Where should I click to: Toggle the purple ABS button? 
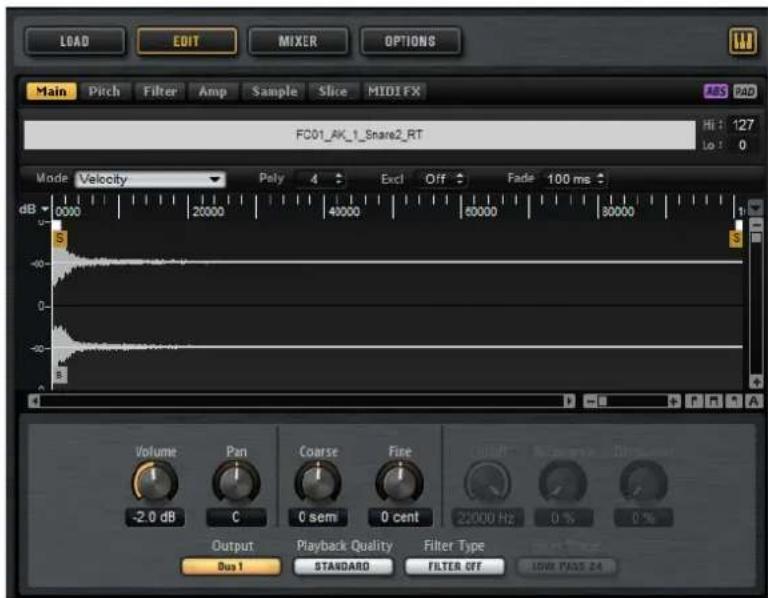point(716,92)
